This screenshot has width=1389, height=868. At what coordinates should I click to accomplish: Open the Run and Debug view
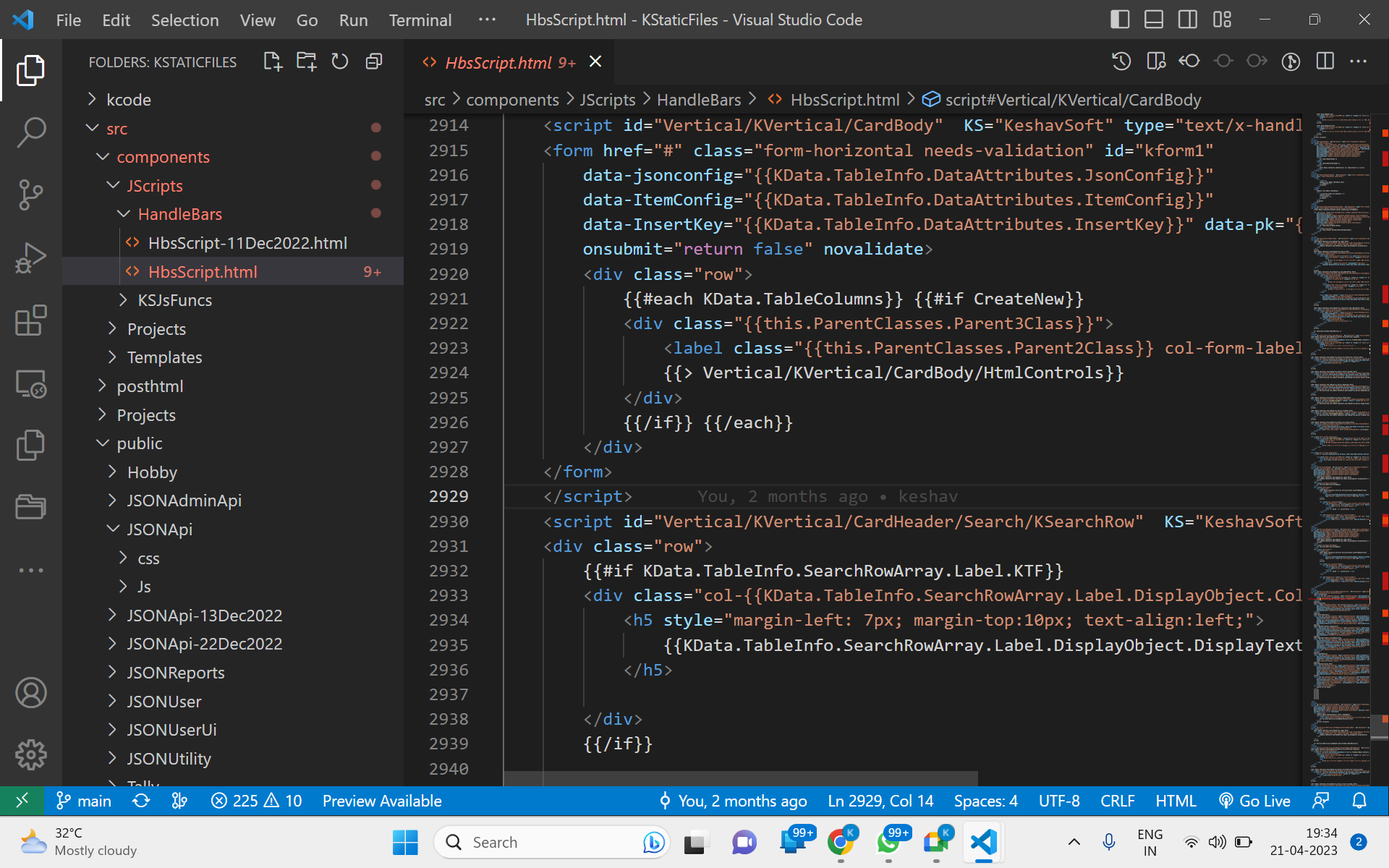click(31, 258)
